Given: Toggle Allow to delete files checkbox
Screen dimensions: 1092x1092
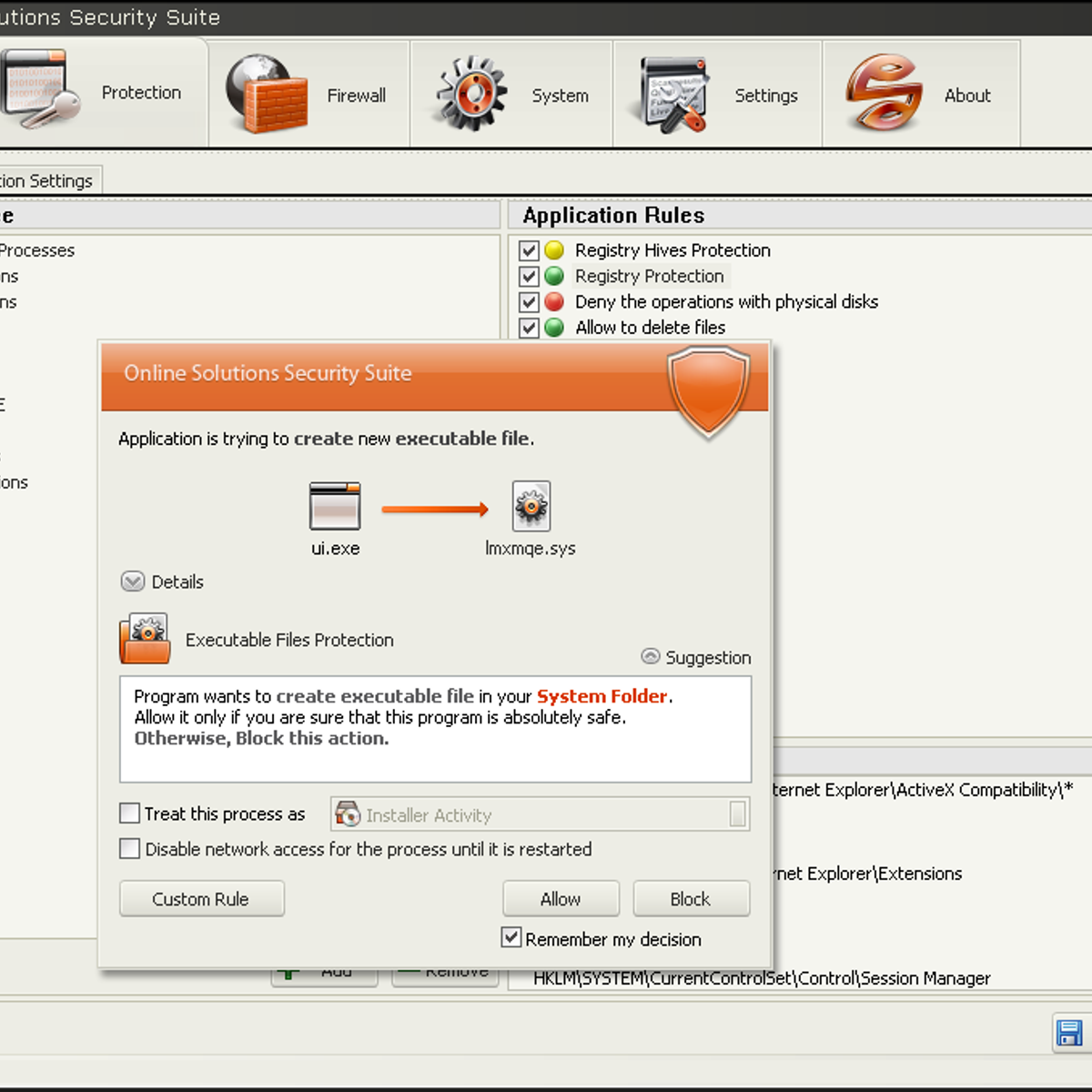Looking at the screenshot, I should click(529, 327).
